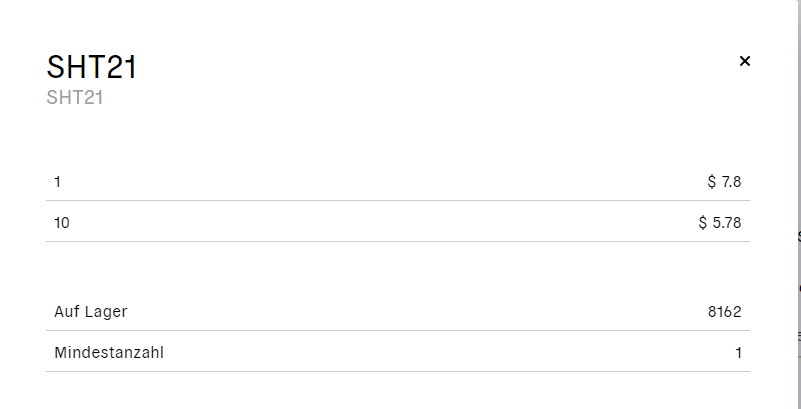Click the $ 7.8 price value

[x=724, y=181]
